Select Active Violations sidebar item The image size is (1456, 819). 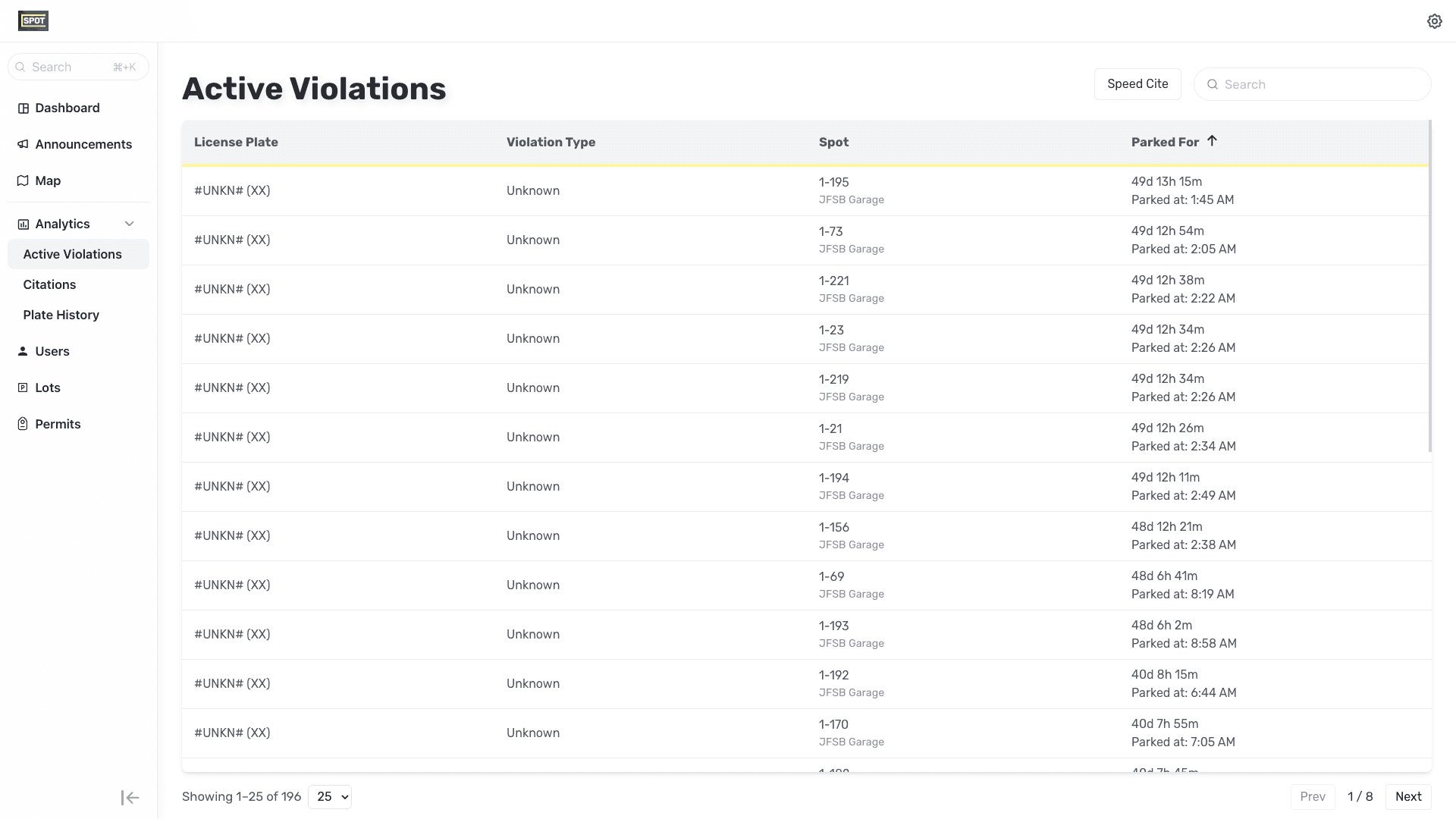(72, 254)
